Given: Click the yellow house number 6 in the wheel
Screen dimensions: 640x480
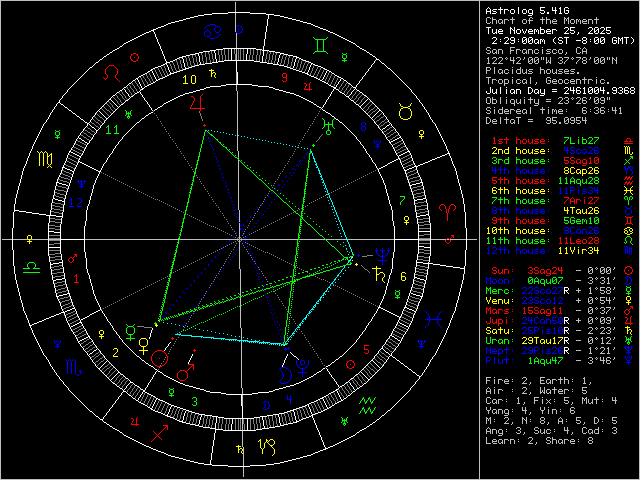Looking at the screenshot, I should (x=403, y=277).
